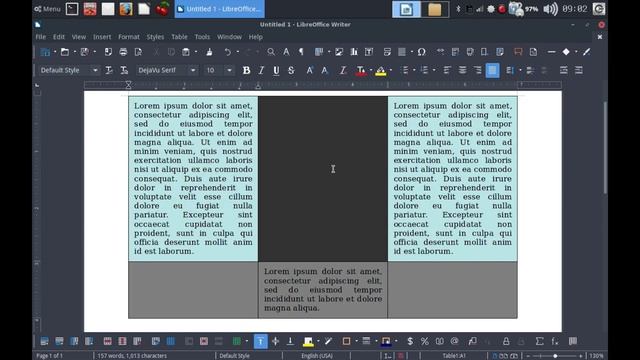Open the Styles menu
640x360 pixels.
[155, 37]
